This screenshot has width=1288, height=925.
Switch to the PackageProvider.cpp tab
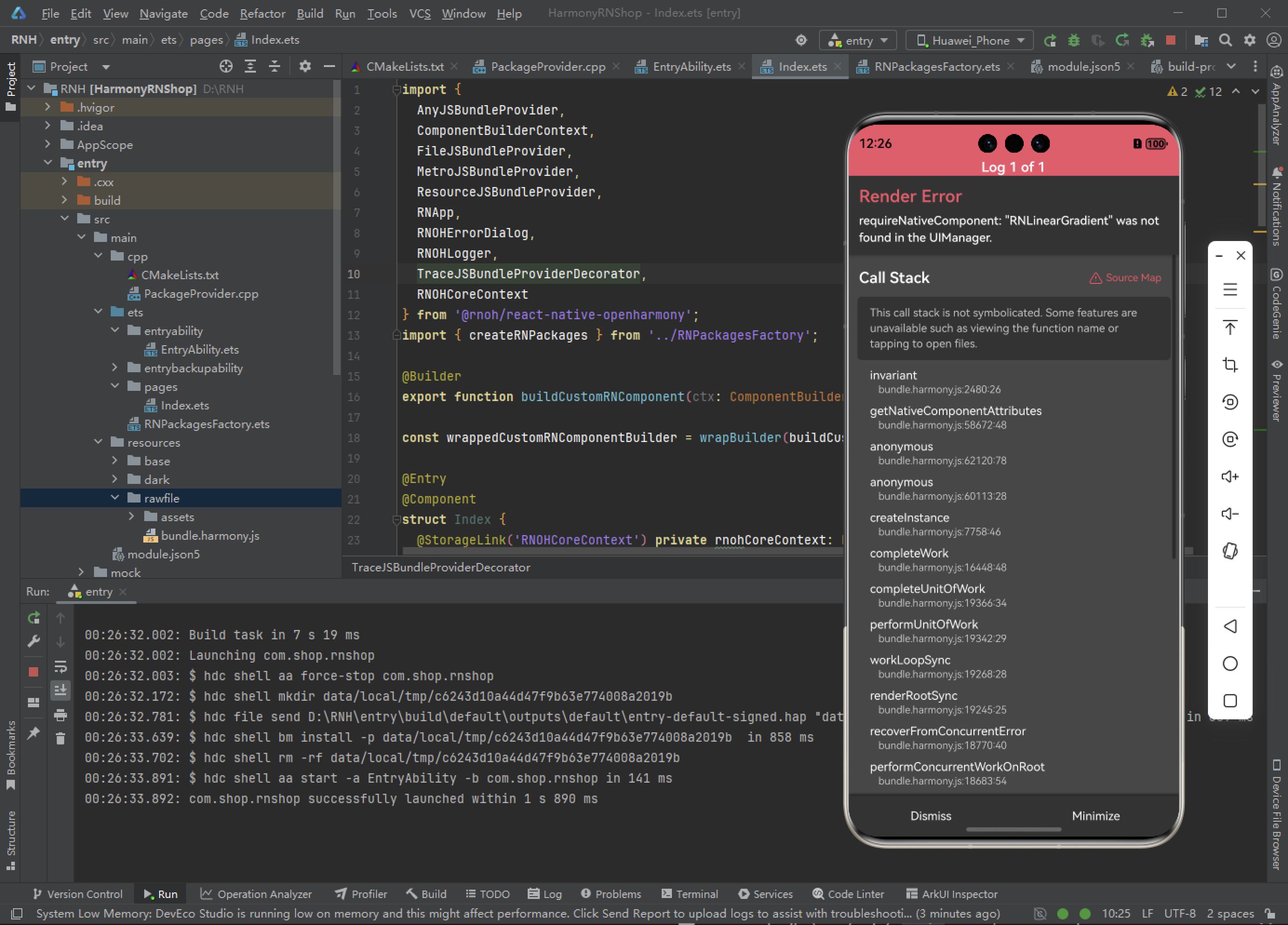tap(548, 67)
